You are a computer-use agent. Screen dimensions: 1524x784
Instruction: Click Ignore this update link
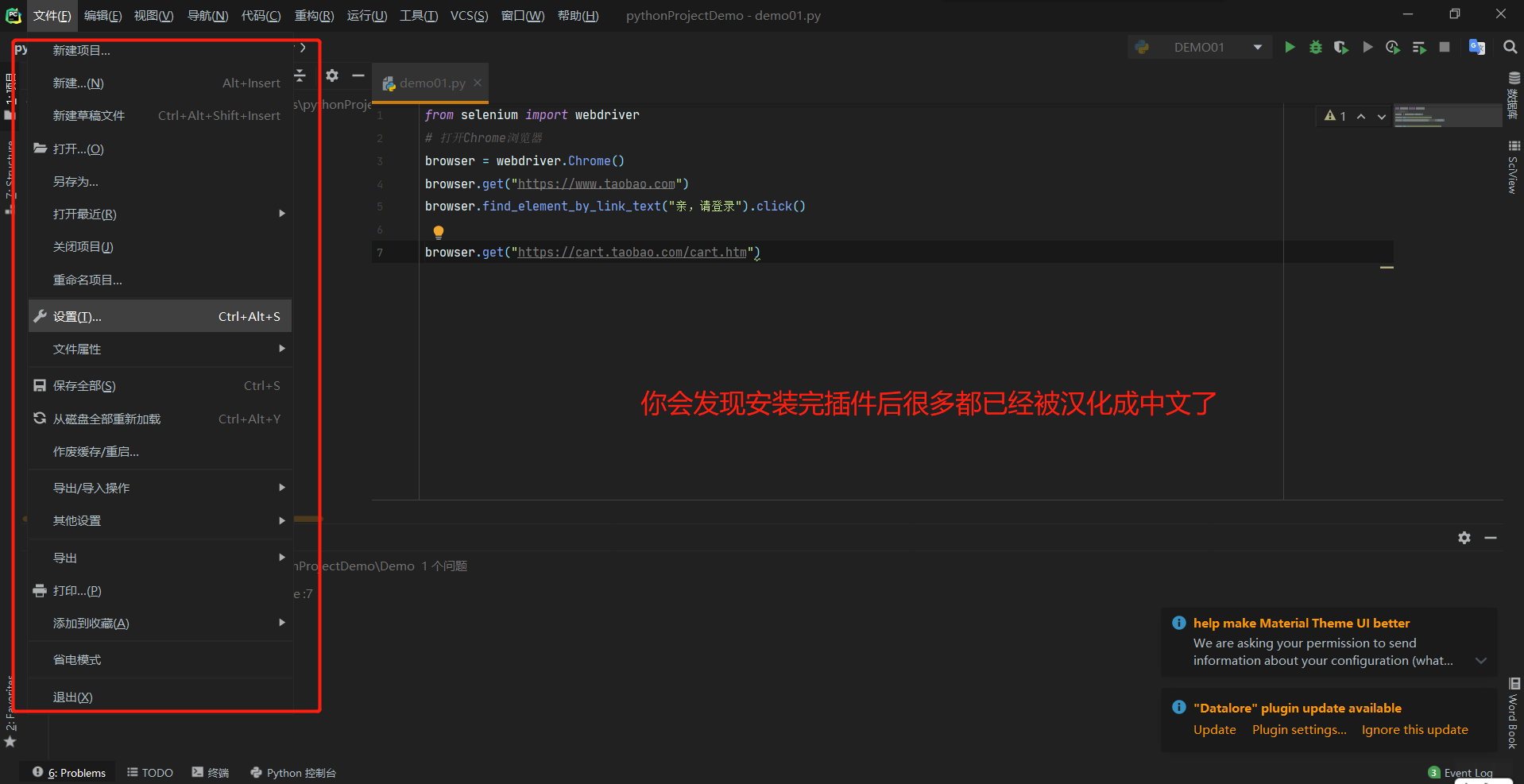(1414, 729)
